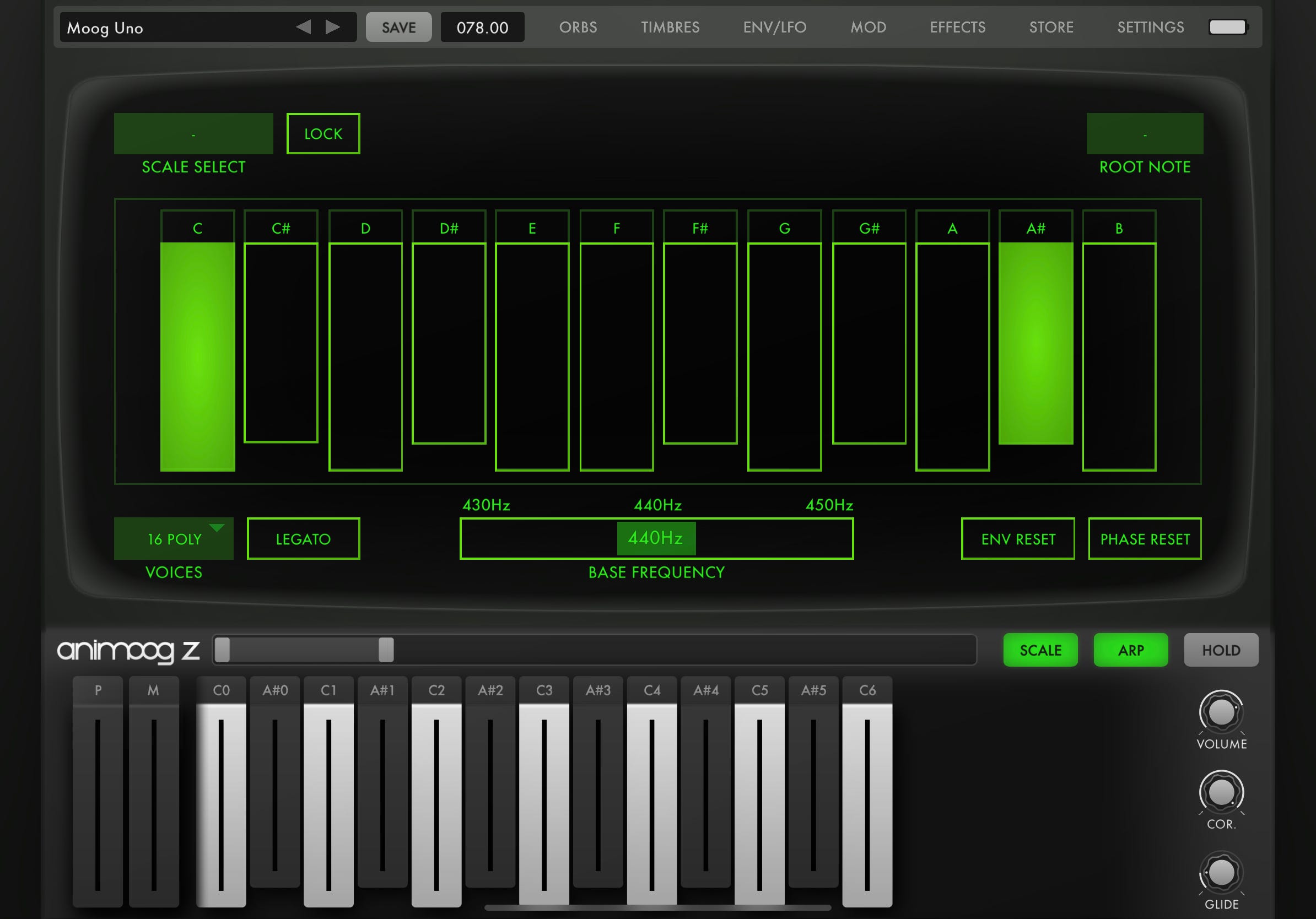Enable the C# note in scale

click(x=281, y=343)
